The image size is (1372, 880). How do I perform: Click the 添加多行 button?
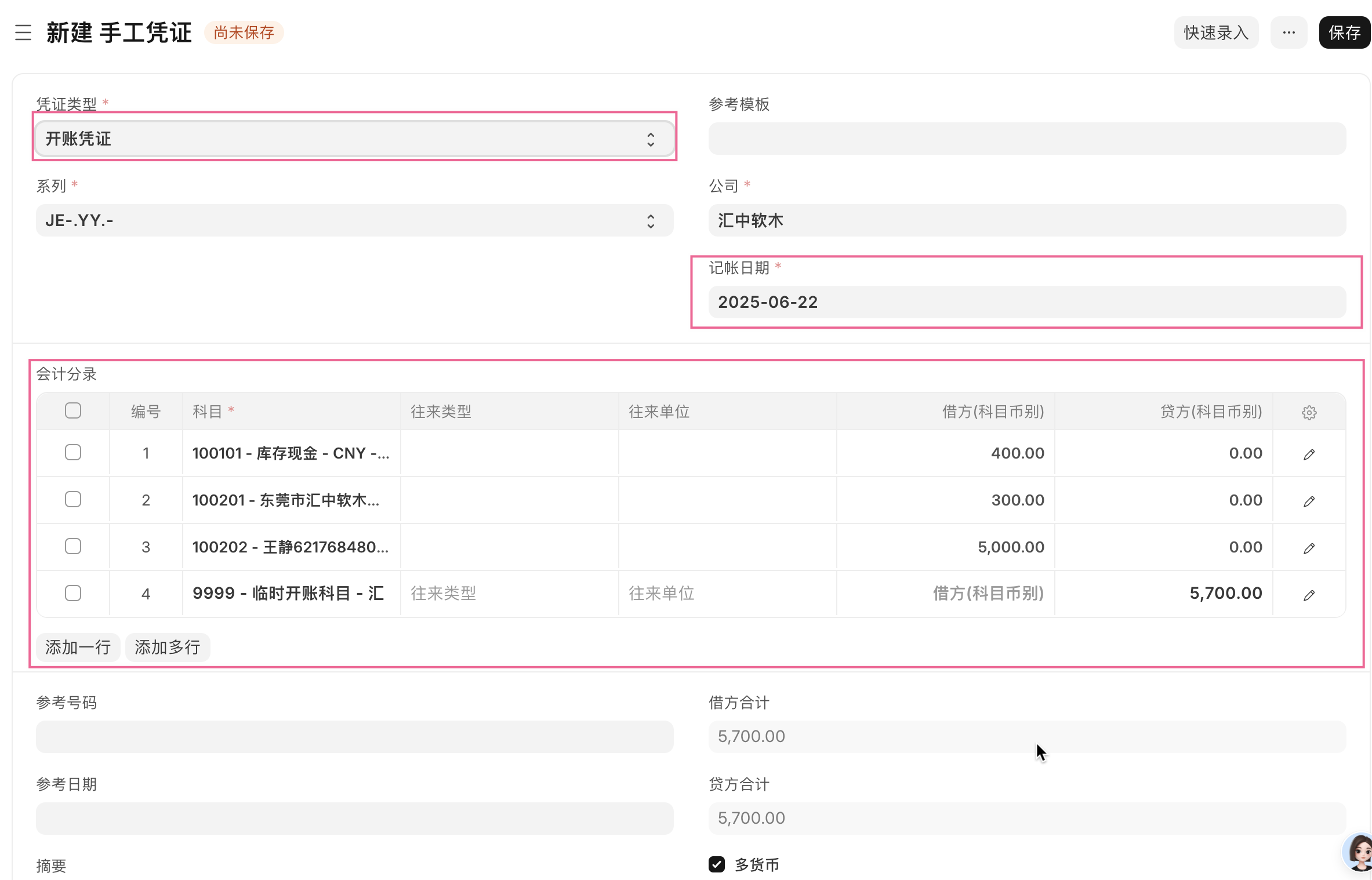pos(168,647)
